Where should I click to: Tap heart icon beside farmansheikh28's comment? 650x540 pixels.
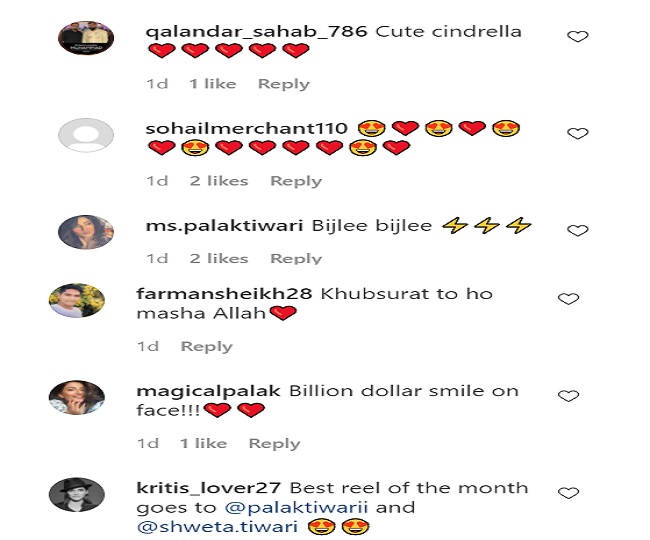(568, 299)
